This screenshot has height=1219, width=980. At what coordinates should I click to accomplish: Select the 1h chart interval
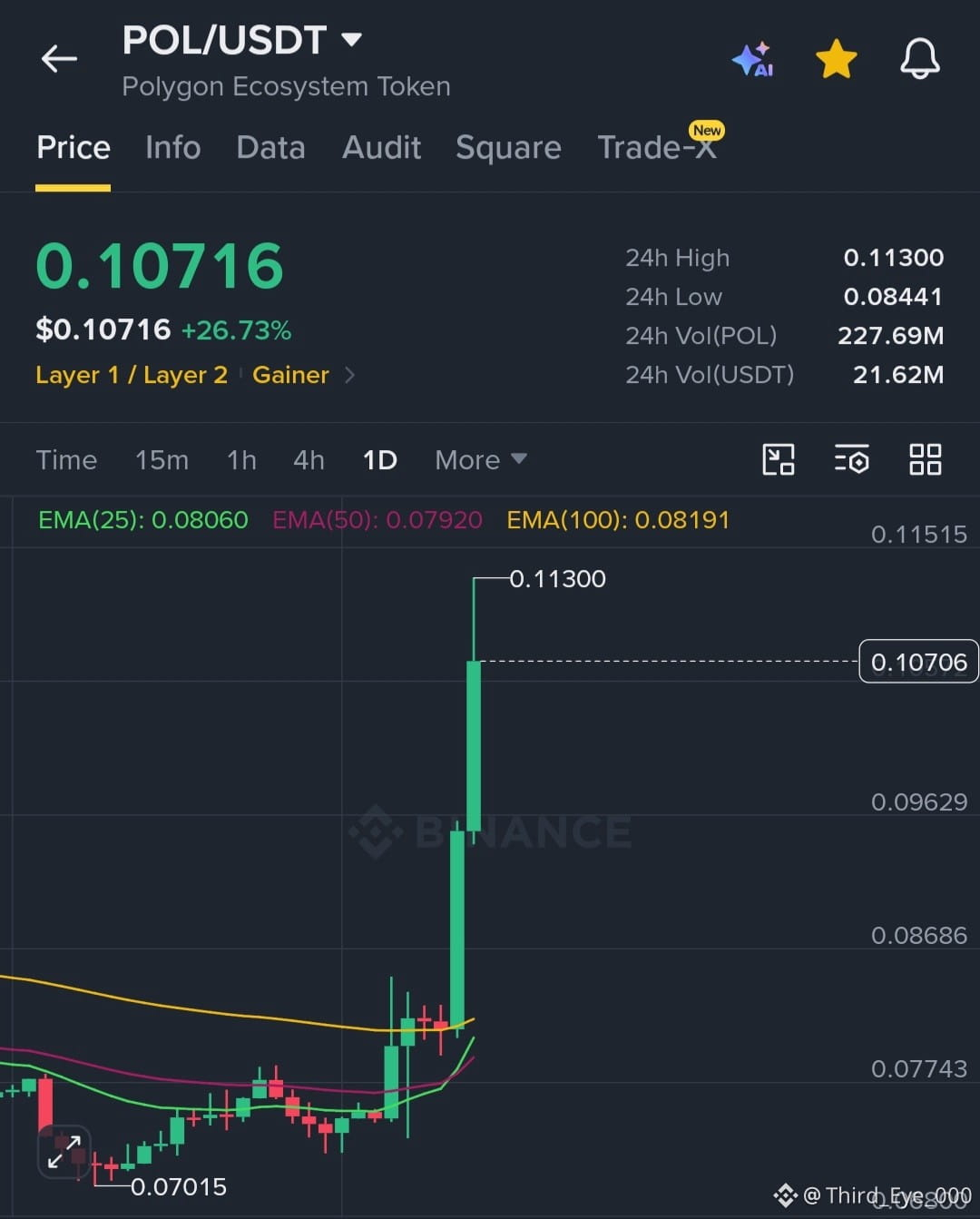241,460
